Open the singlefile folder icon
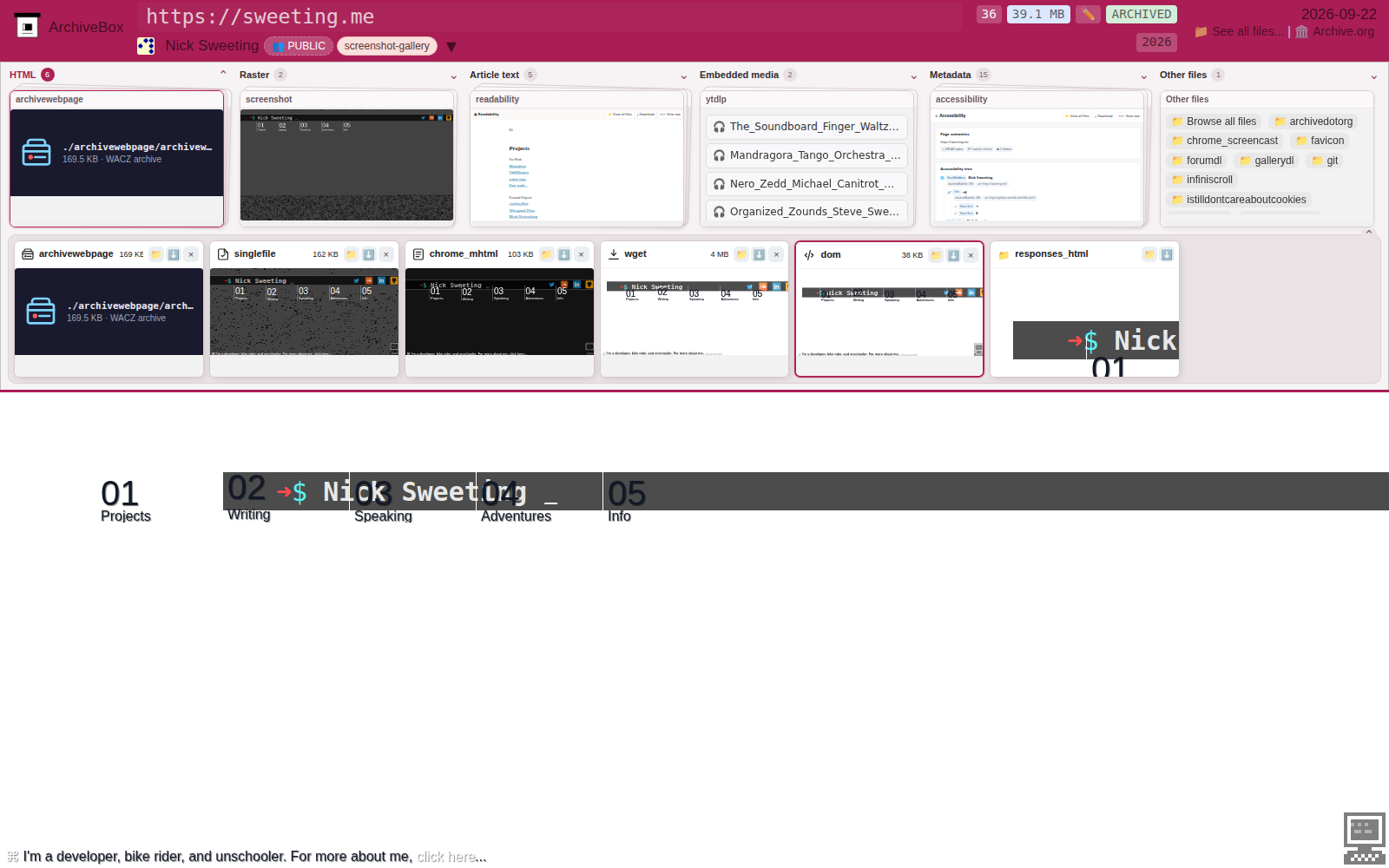This screenshot has width=1389, height=868. click(352, 254)
